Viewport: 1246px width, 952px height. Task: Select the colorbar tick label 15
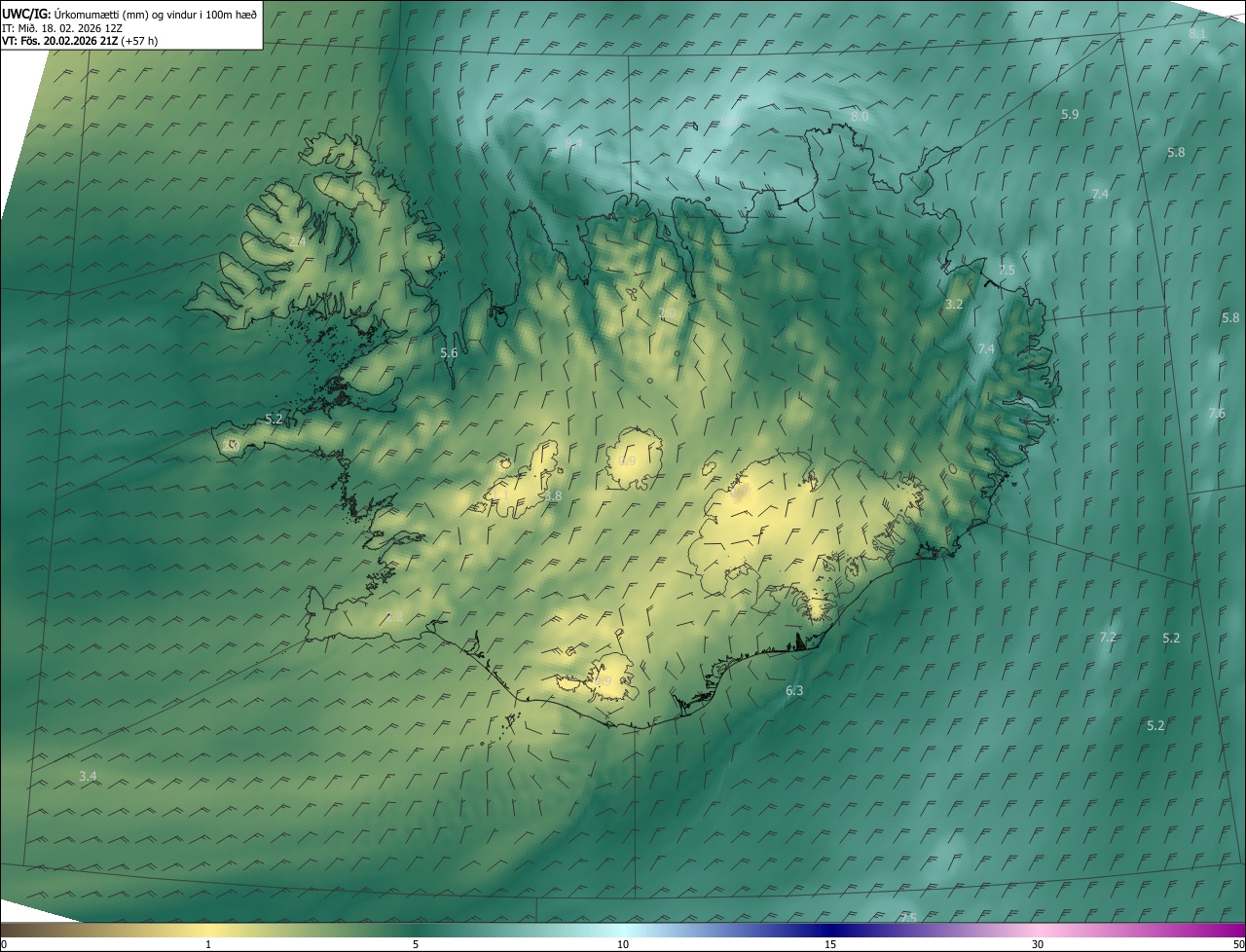click(830, 945)
